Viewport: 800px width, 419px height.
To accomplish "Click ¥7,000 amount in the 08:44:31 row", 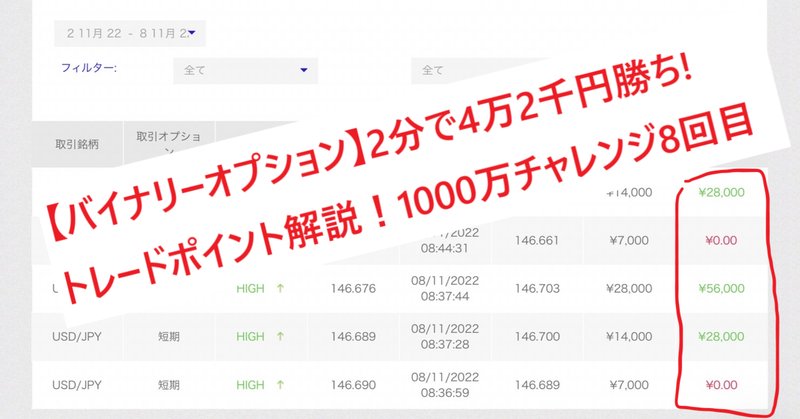I will (629, 240).
